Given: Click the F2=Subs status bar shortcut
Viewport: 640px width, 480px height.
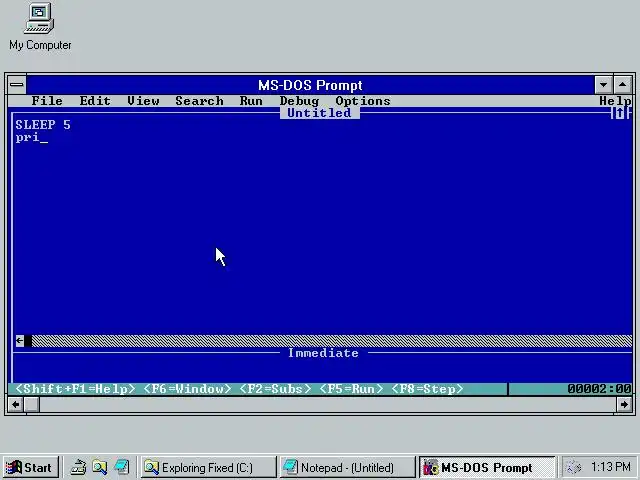Looking at the screenshot, I should [275, 389].
